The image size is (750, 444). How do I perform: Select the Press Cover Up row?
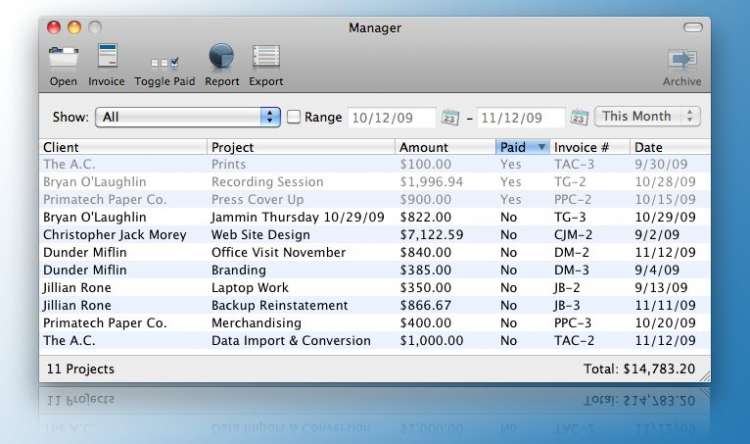click(x=375, y=200)
